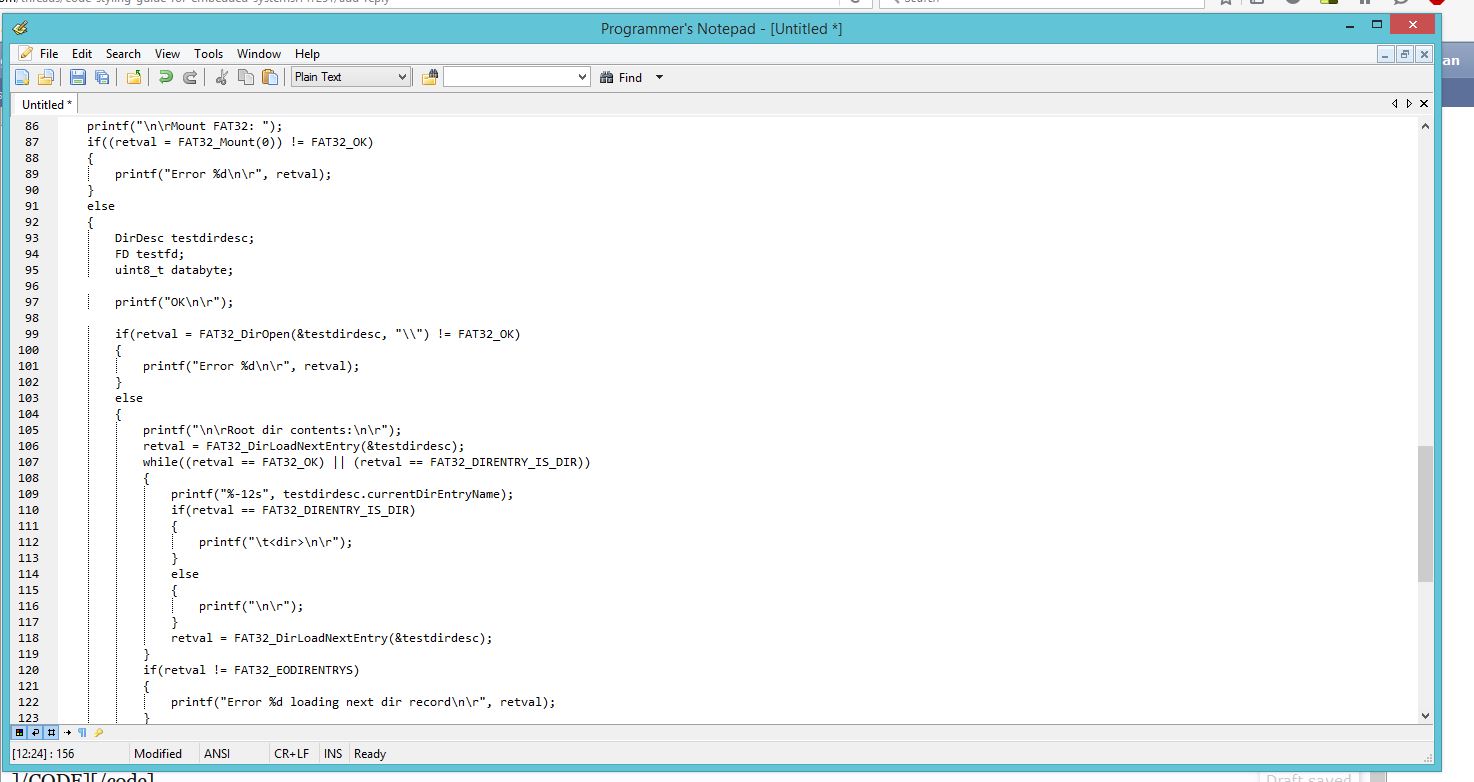Click the open project folder icon

133,77
